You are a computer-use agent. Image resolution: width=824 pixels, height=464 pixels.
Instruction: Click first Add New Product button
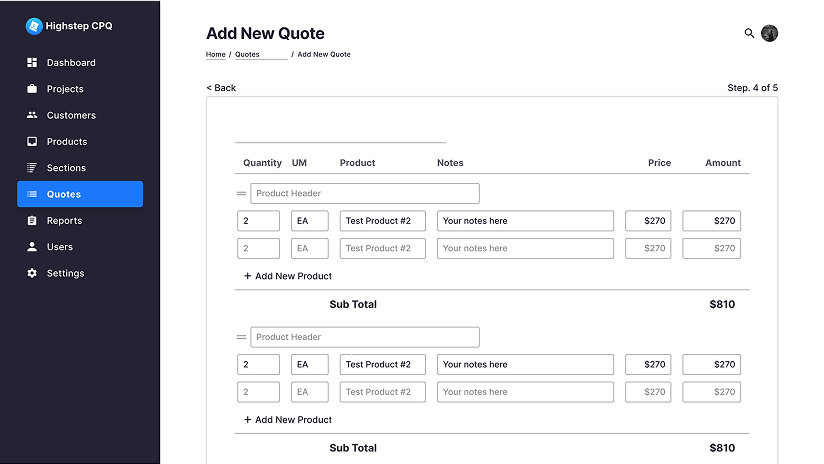pos(288,276)
